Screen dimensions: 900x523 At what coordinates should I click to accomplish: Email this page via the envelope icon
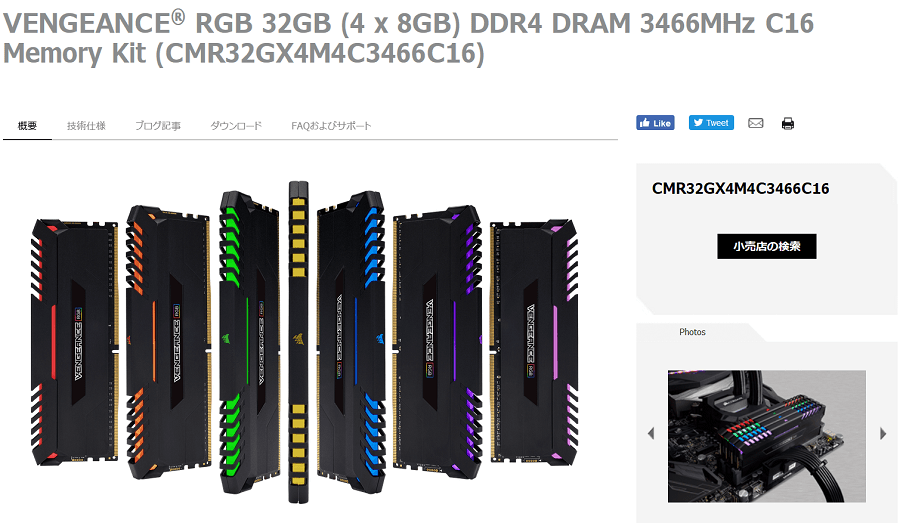tap(755, 123)
